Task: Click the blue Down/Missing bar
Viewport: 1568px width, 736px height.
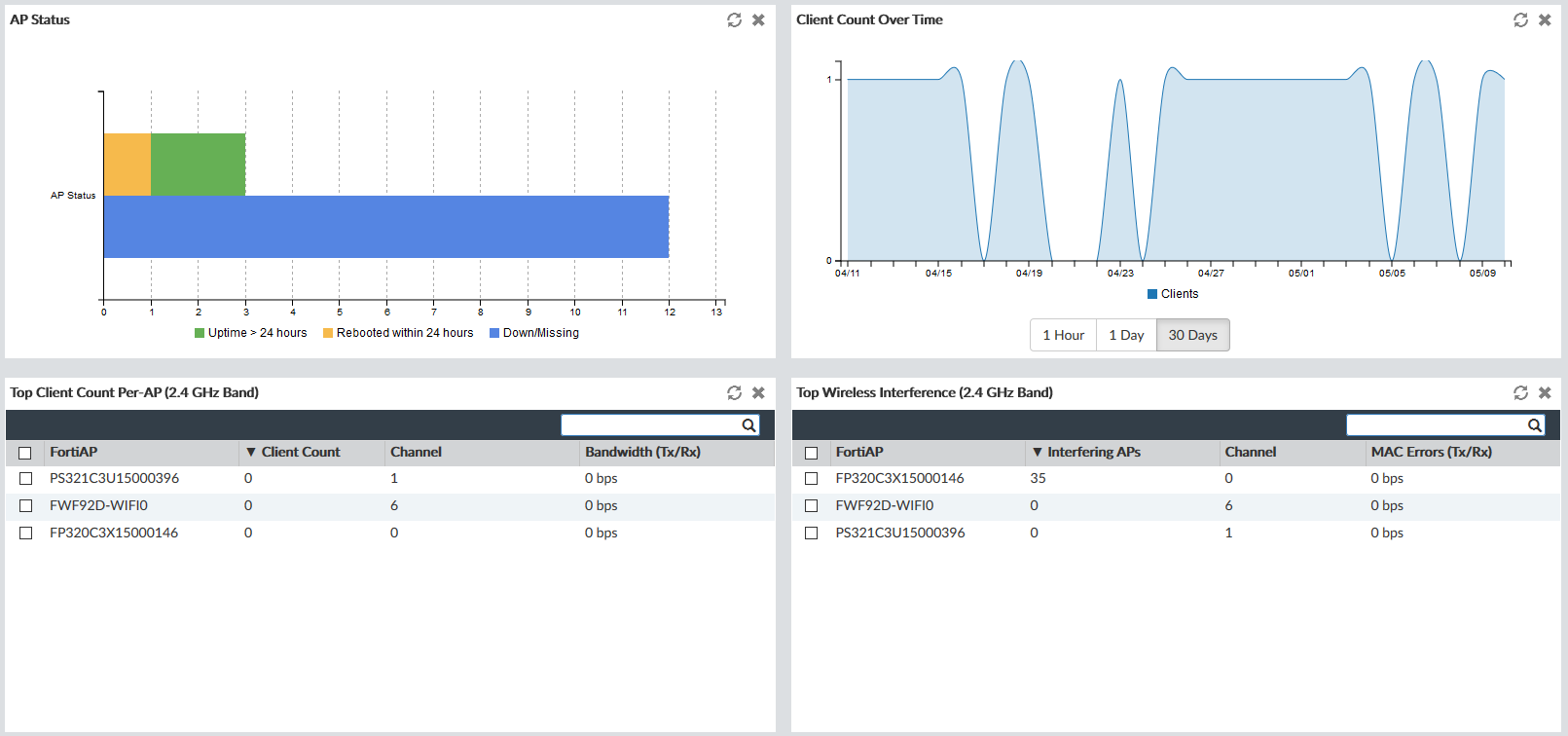Action: pos(386,227)
